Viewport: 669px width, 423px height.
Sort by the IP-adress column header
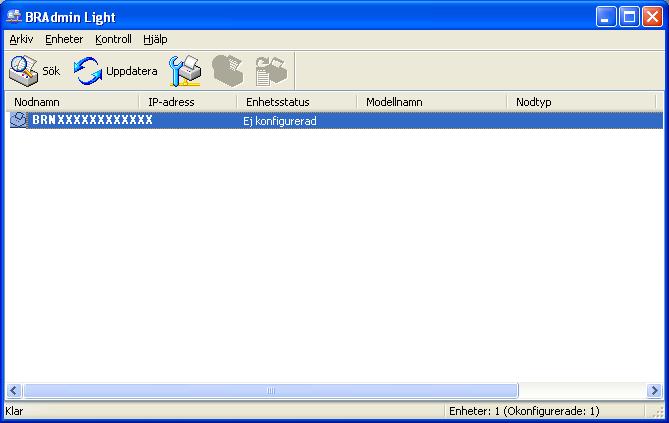click(188, 102)
